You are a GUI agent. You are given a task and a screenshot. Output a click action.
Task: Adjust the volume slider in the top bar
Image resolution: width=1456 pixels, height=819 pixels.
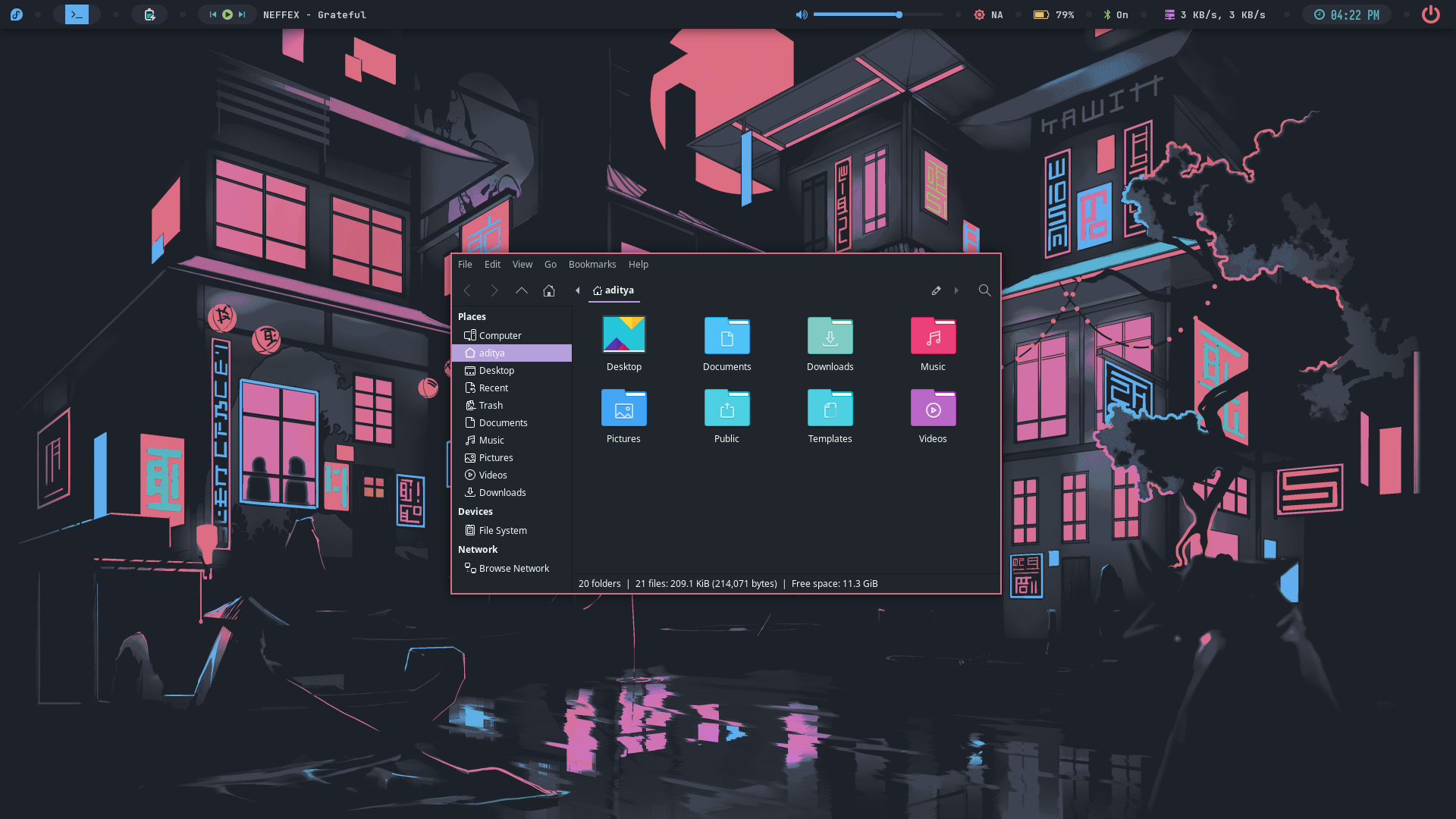point(879,14)
